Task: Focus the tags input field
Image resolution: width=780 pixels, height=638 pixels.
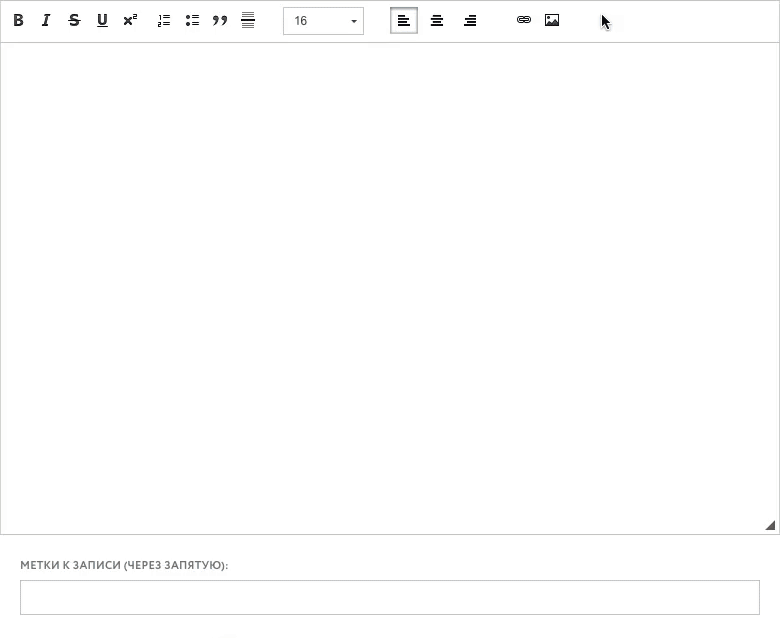Action: click(x=390, y=597)
